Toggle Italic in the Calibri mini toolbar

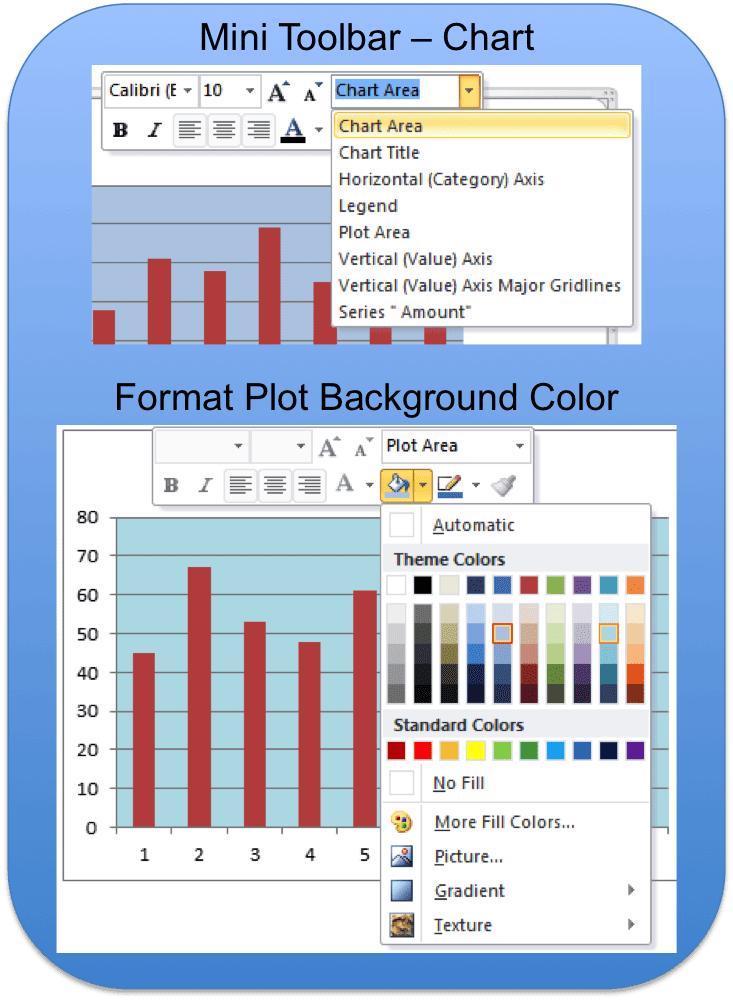pyautogui.click(x=154, y=130)
